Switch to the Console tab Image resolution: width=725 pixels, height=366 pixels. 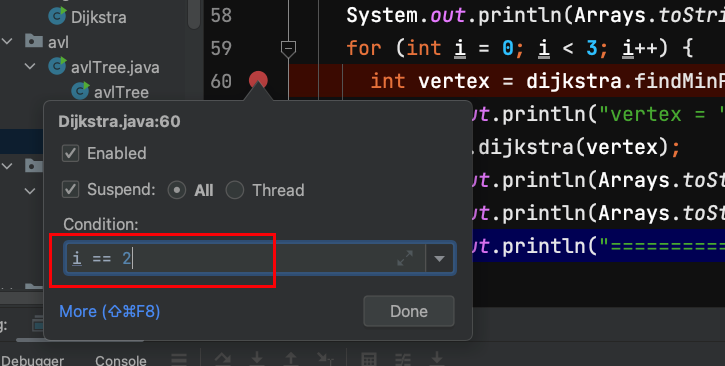pos(121,360)
